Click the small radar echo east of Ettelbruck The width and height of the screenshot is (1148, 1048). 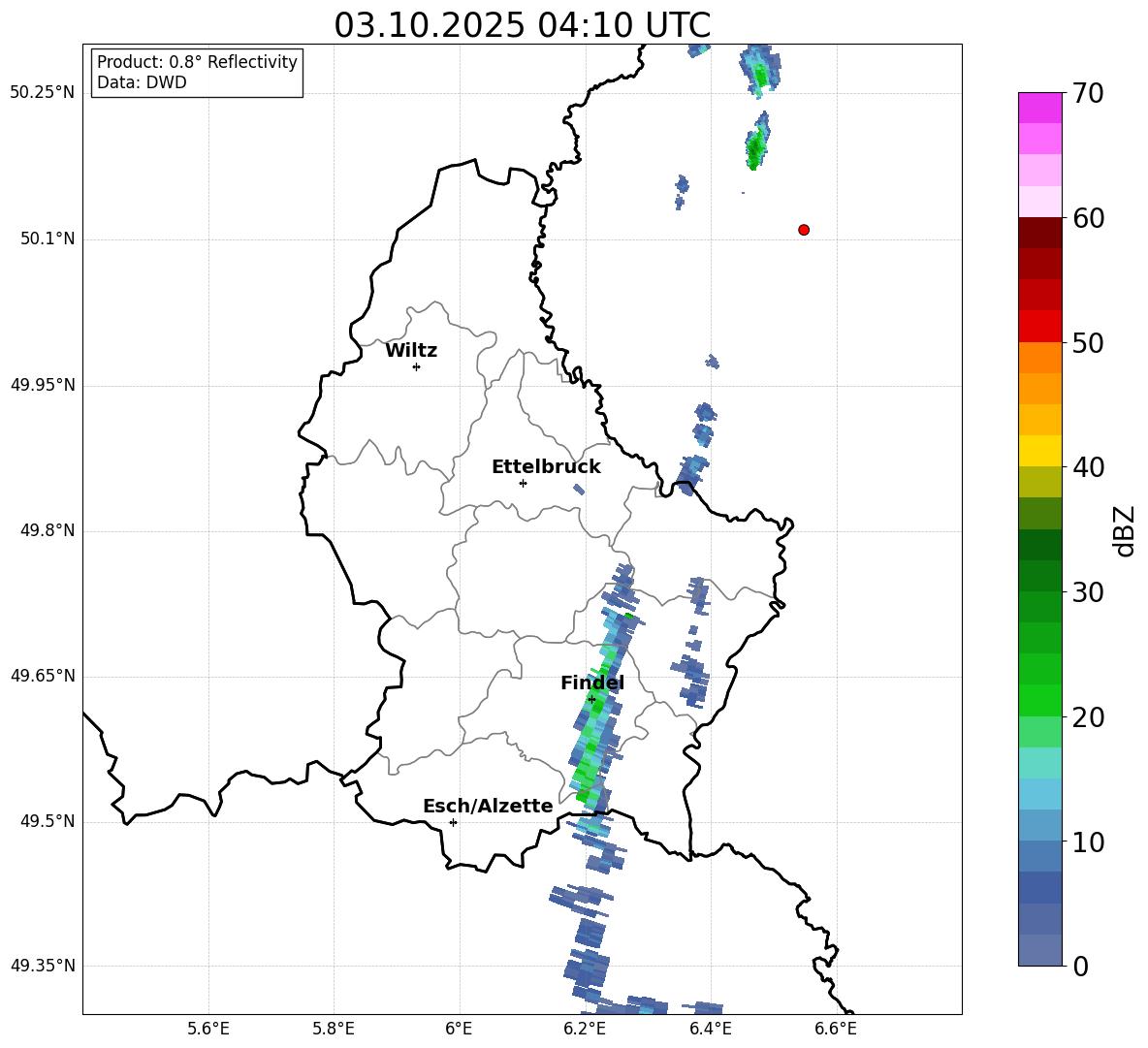(x=579, y=489)
